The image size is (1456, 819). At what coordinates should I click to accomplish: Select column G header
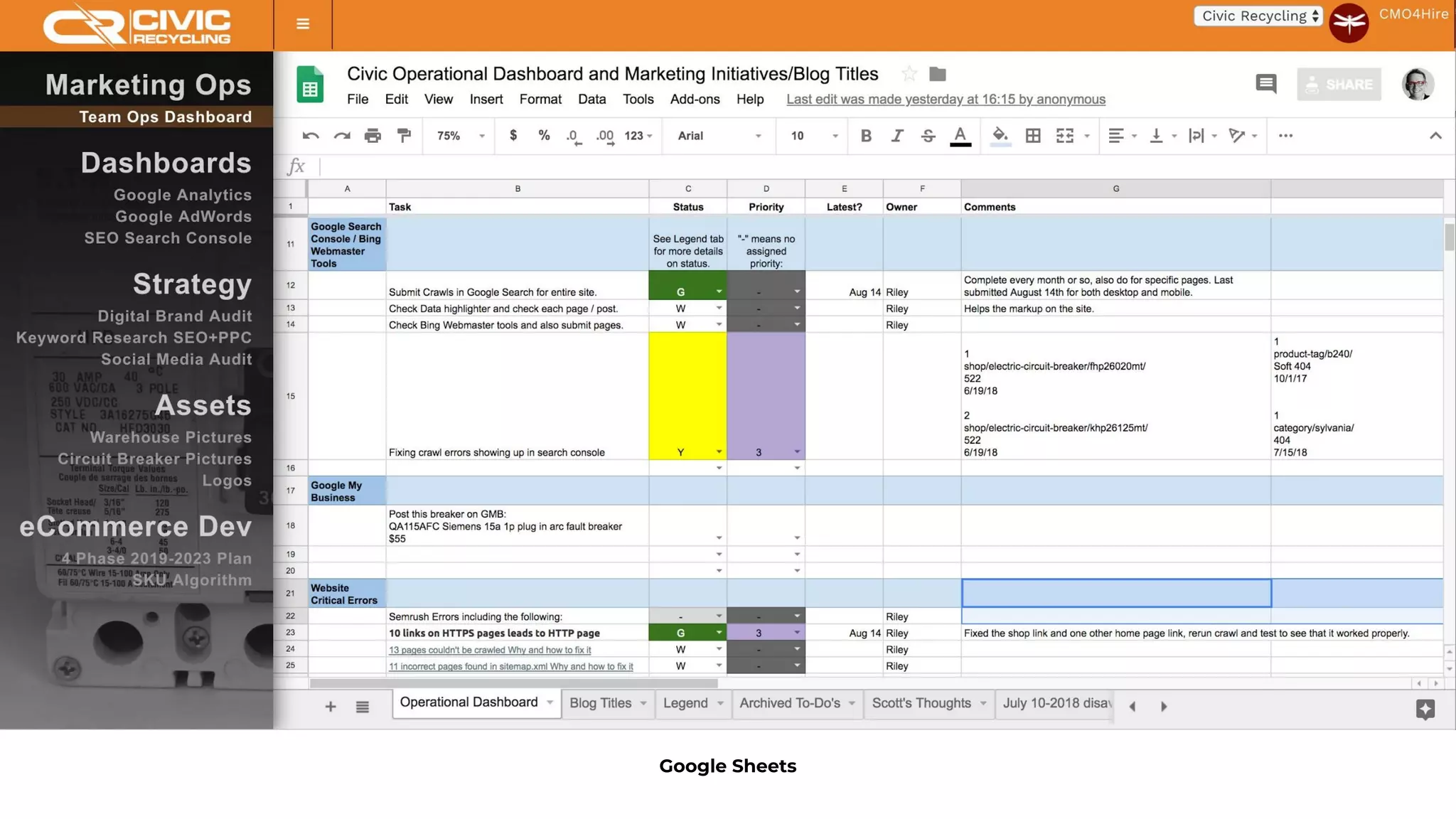coord(1115,188)
